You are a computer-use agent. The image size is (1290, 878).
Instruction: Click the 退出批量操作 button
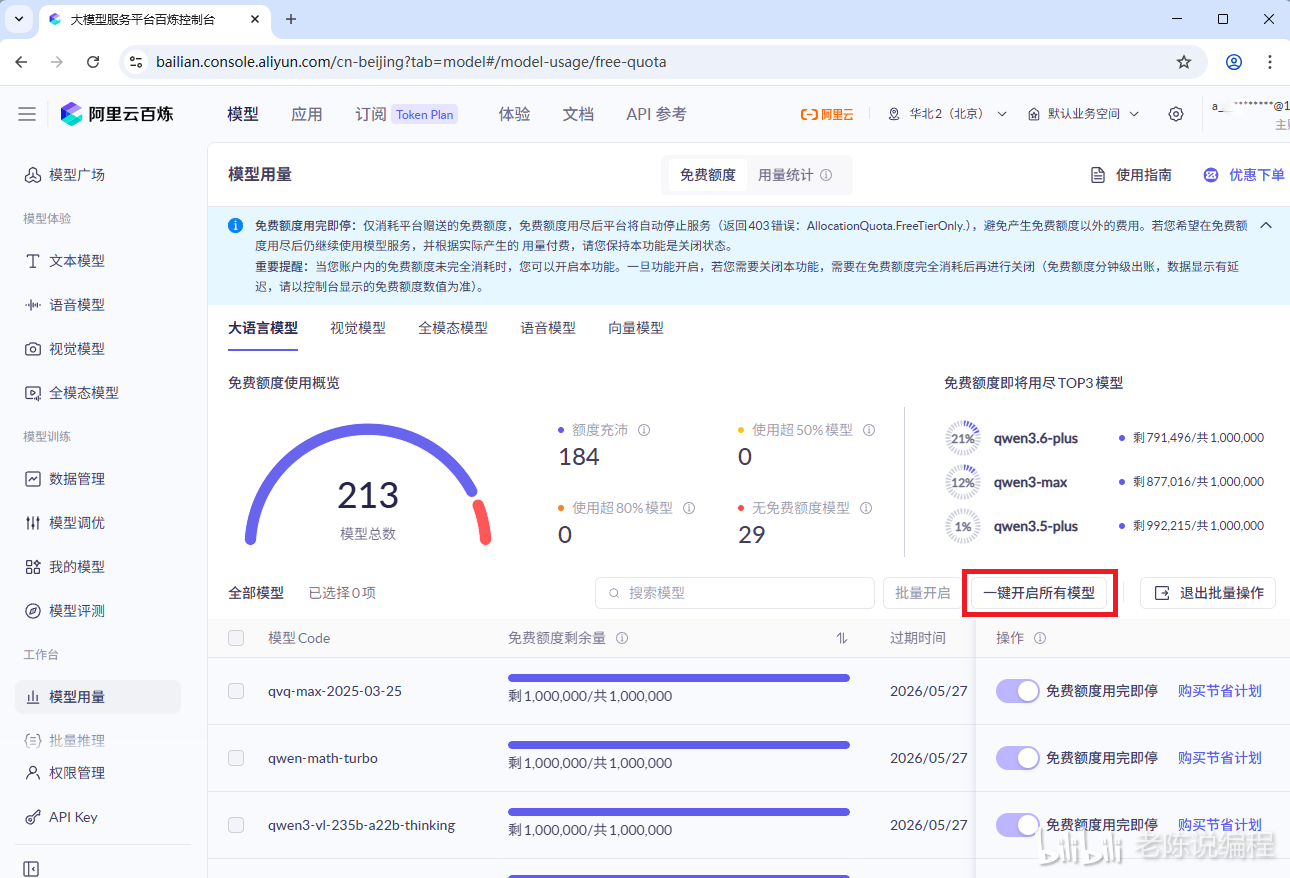pos(1208,593)
